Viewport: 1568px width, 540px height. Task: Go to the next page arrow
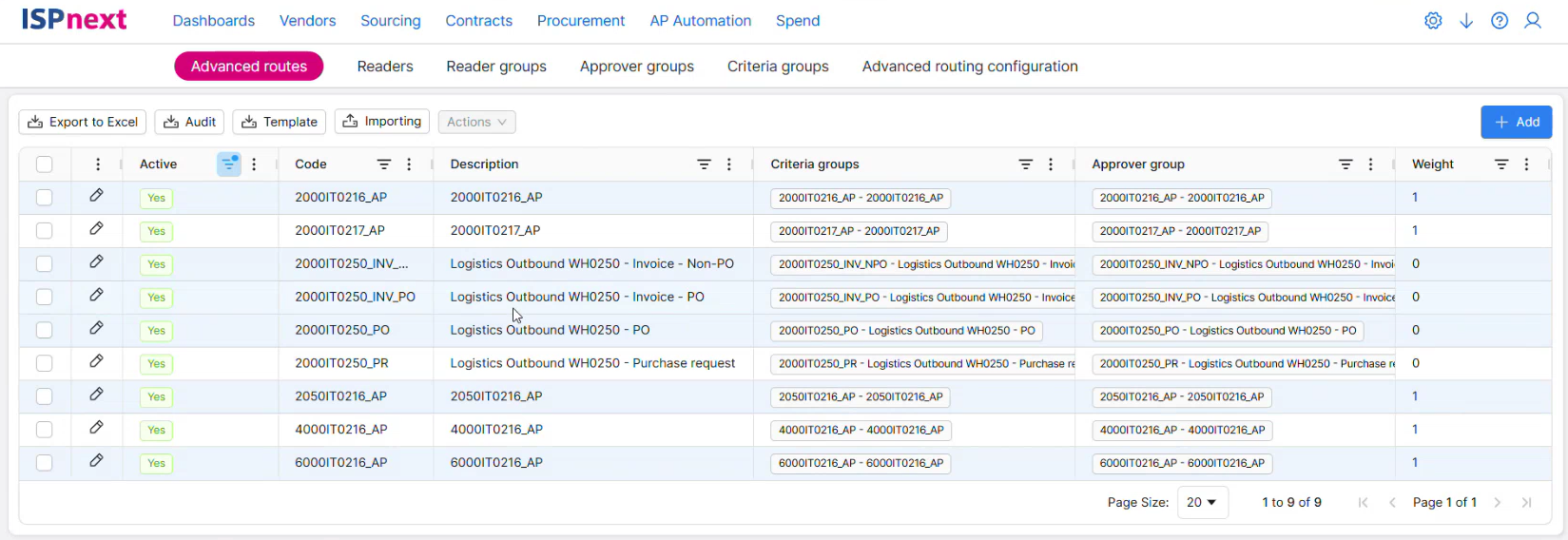(x=1498, y=502)
